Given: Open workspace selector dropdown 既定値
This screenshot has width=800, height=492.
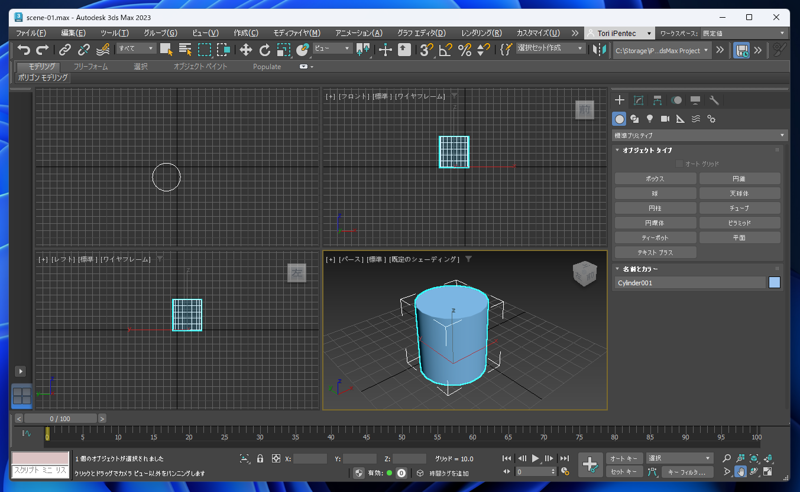Looking at the screenshot, I should pos(743,33).
